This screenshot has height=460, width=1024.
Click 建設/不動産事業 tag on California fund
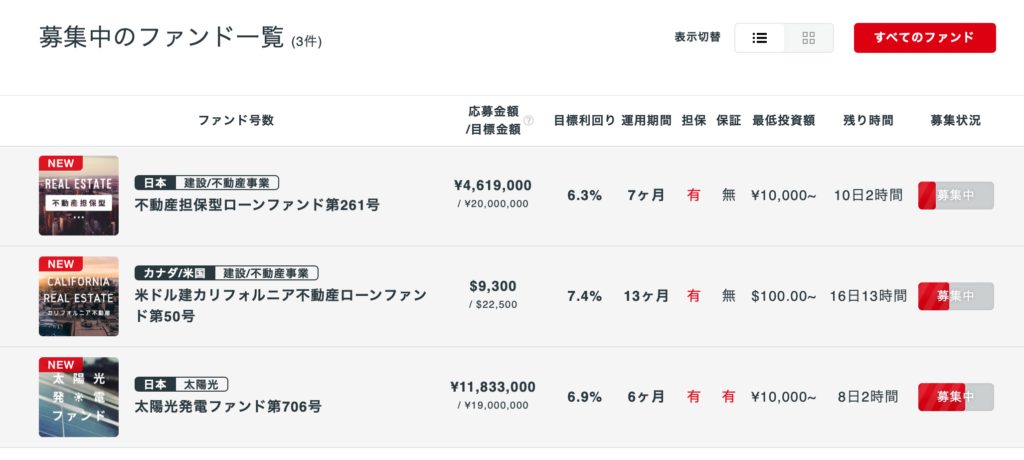(266, 272)
